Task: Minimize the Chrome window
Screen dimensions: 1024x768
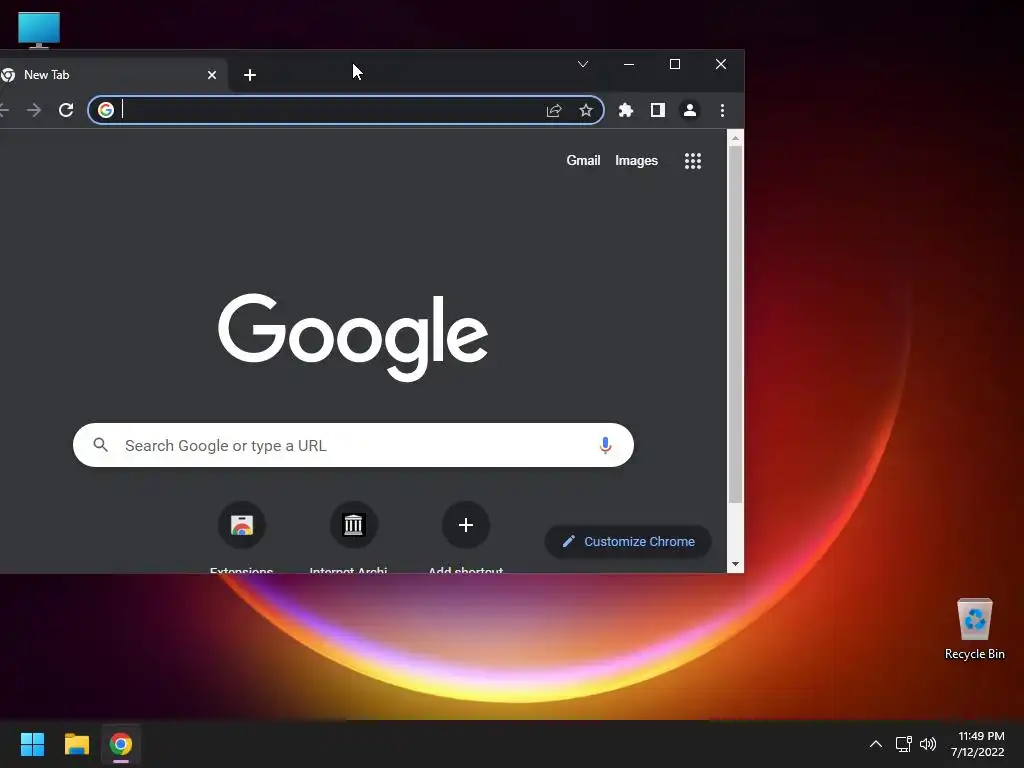Action: click(629, 64)
